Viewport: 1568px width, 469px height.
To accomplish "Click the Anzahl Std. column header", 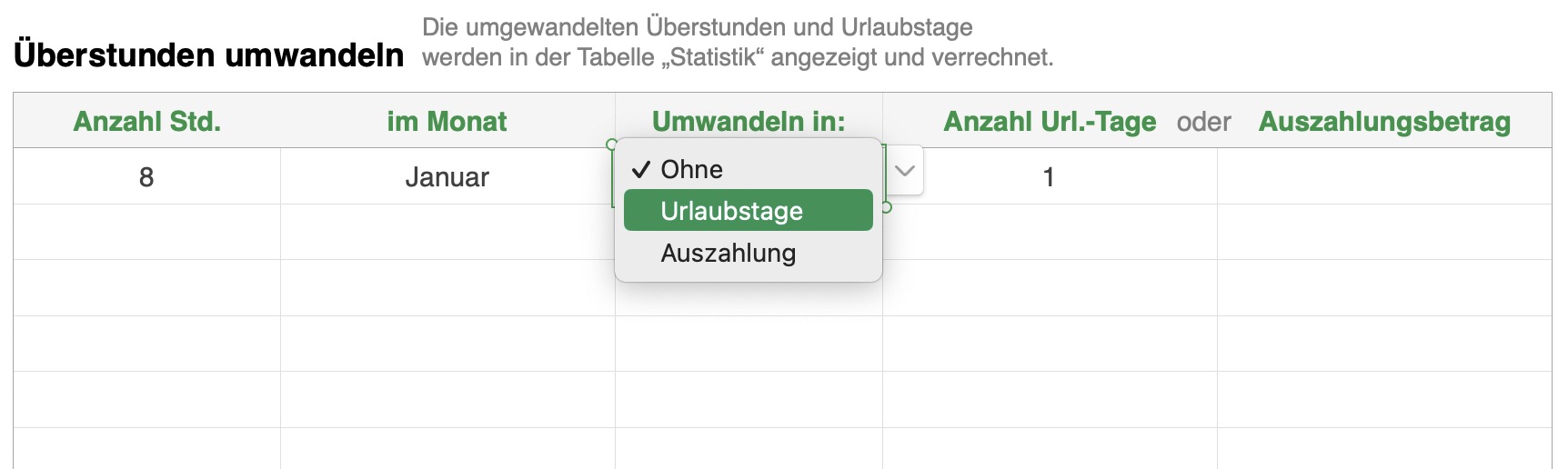I will click(x=147, y=122).
